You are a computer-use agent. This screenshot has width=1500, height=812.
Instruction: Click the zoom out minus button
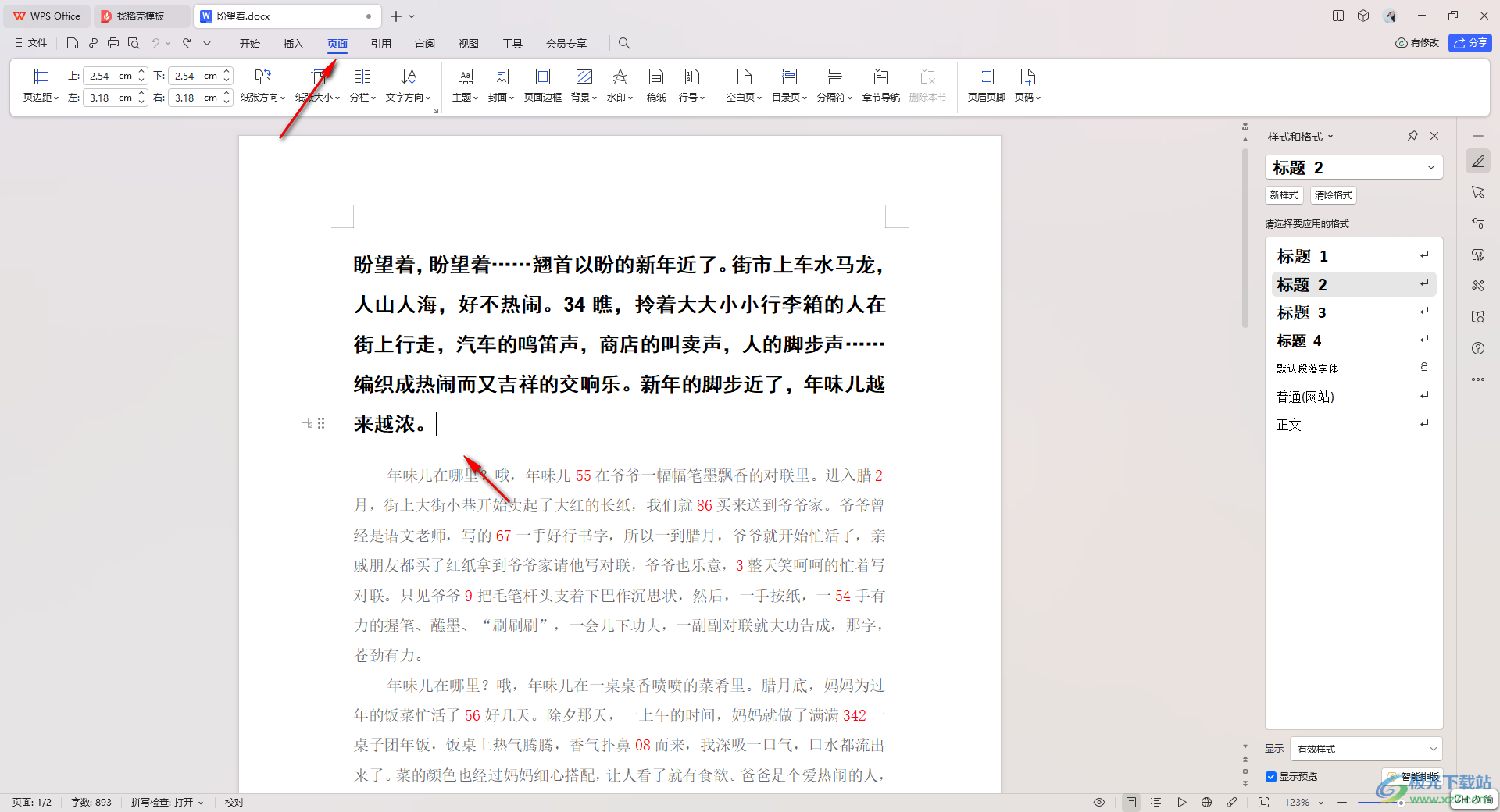(x=1342, y=803)
